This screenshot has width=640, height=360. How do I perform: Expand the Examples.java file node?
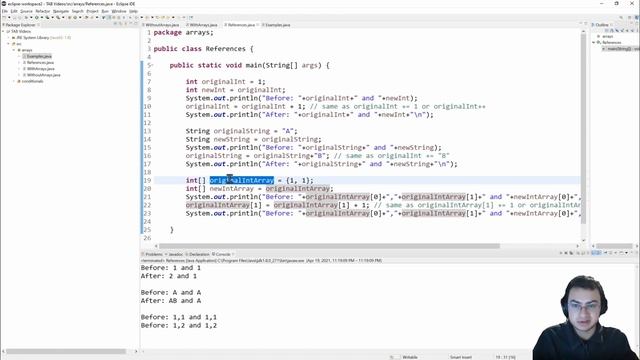(x=19, y=56)
